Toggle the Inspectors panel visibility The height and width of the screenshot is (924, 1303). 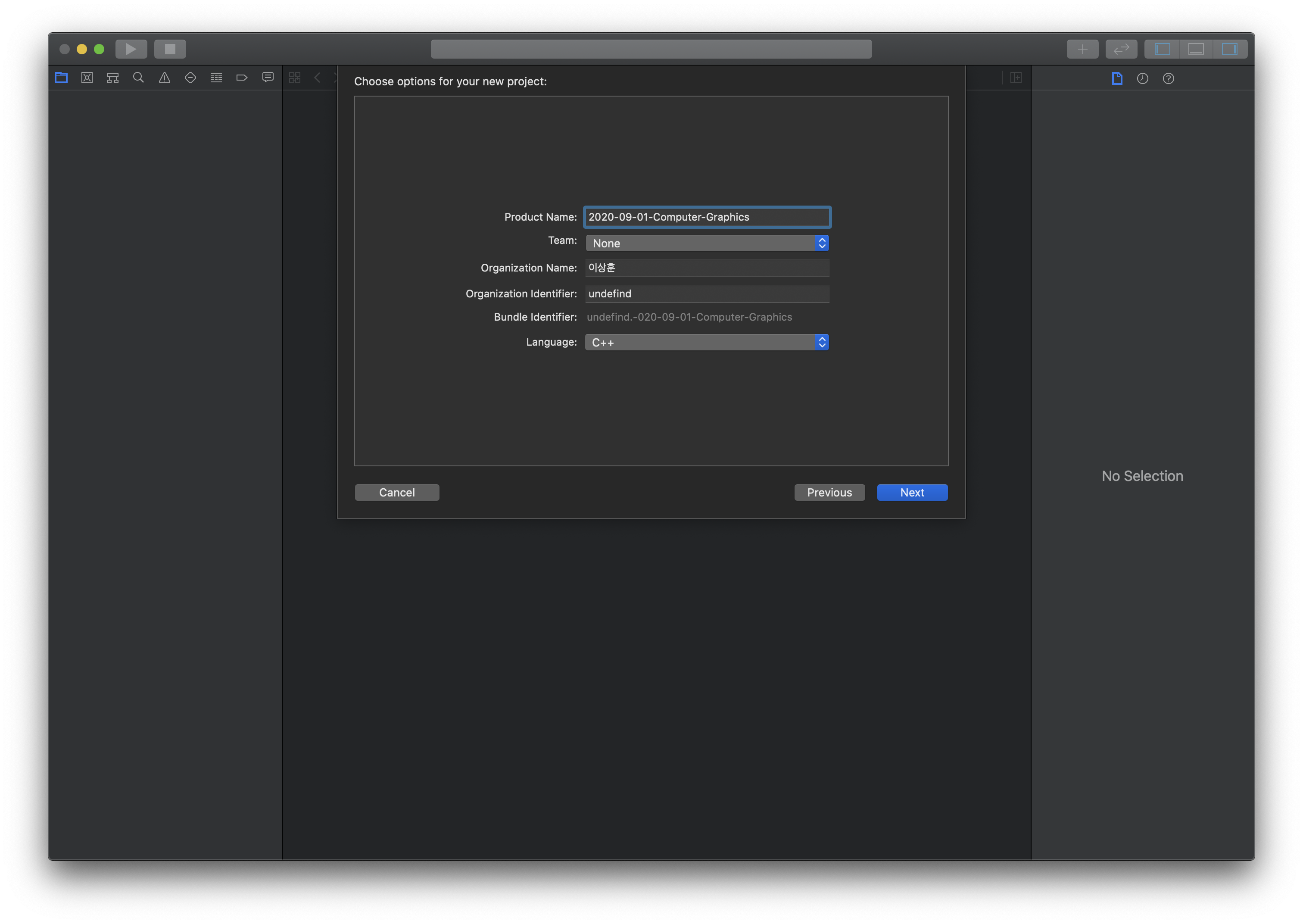1230,49
